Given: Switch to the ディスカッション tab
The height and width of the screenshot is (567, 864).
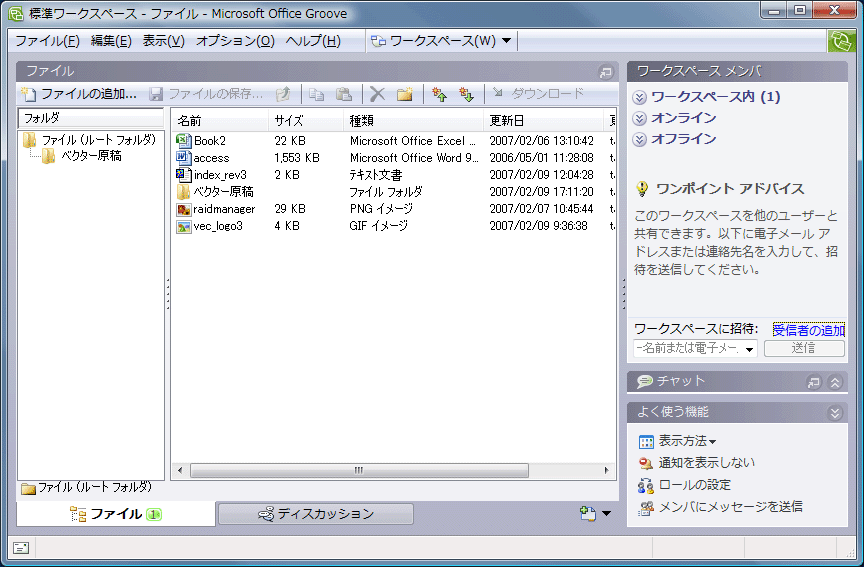Looking at the screenshot, I should tap(315, 514).
